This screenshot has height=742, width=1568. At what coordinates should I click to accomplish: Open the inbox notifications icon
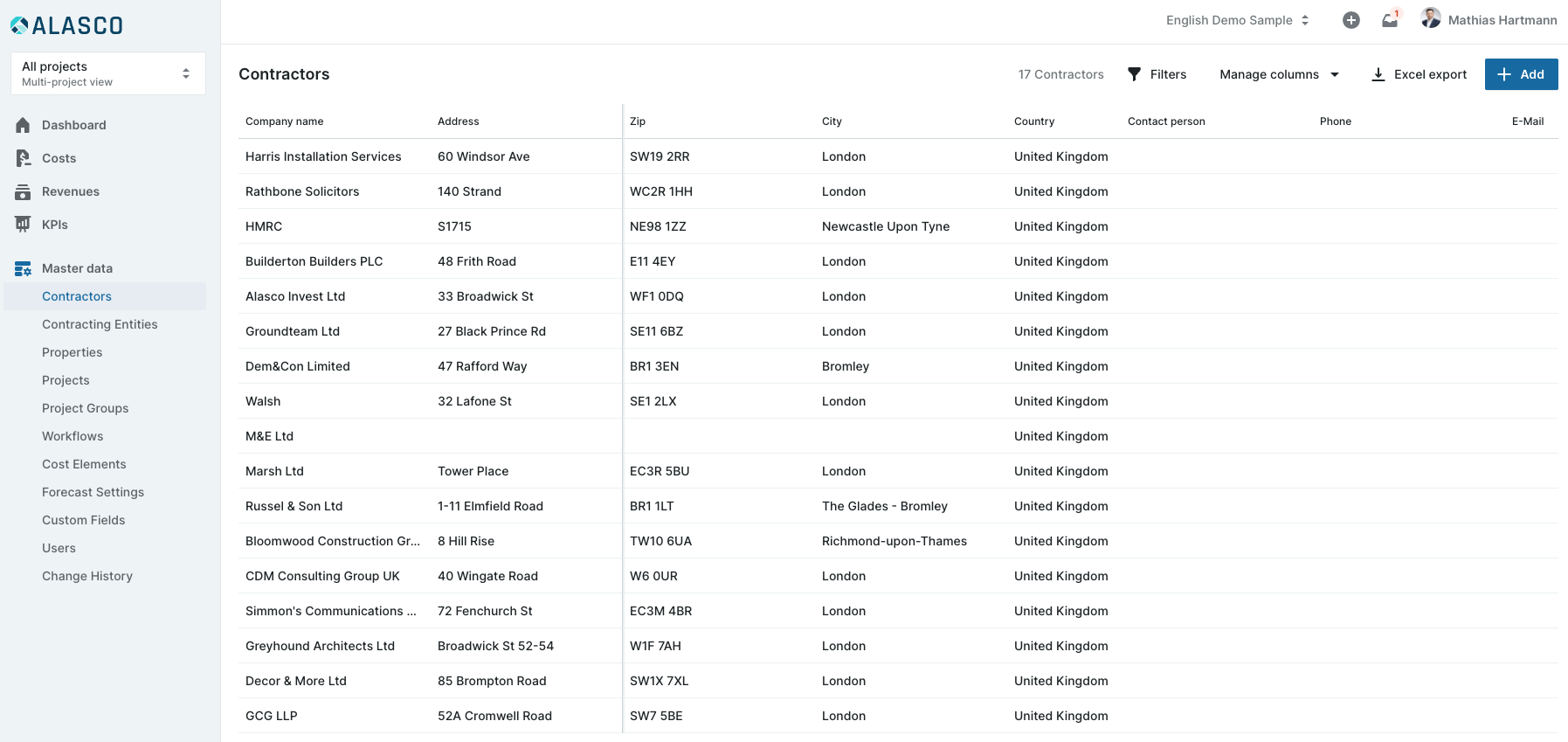(1390, 20)
